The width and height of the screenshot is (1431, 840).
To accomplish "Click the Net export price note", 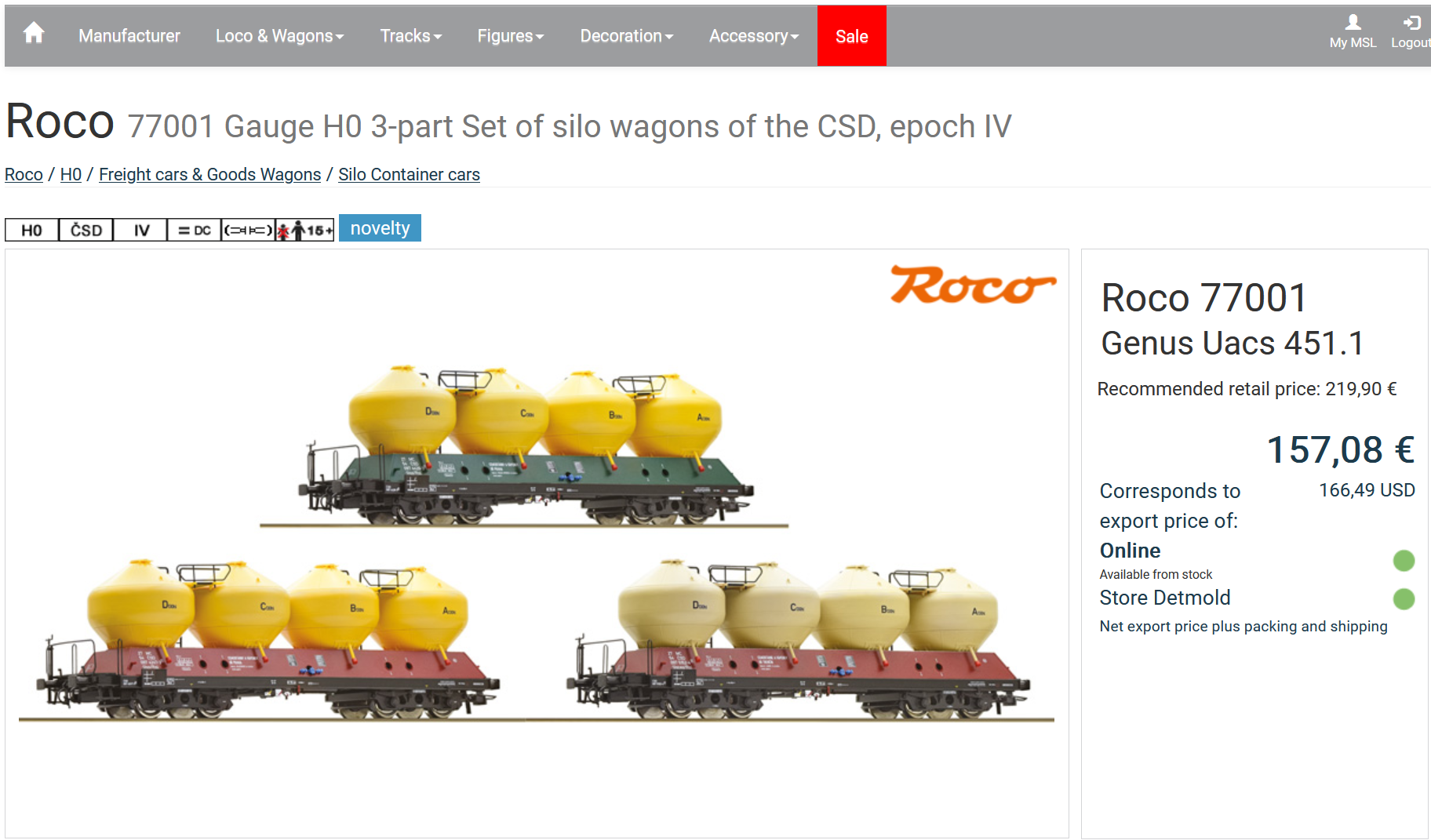I will [x=1243, y=627].
